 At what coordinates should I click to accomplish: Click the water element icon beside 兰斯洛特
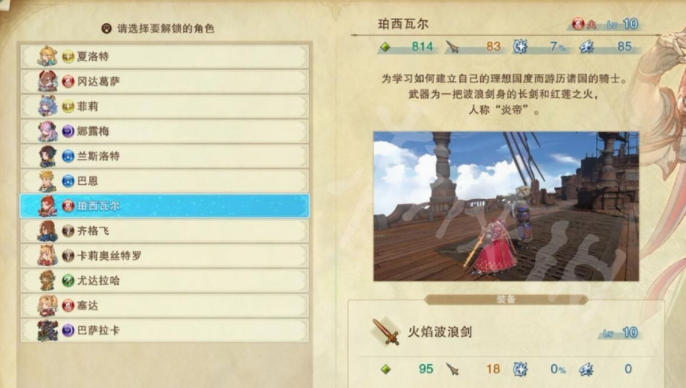[68, 156]
